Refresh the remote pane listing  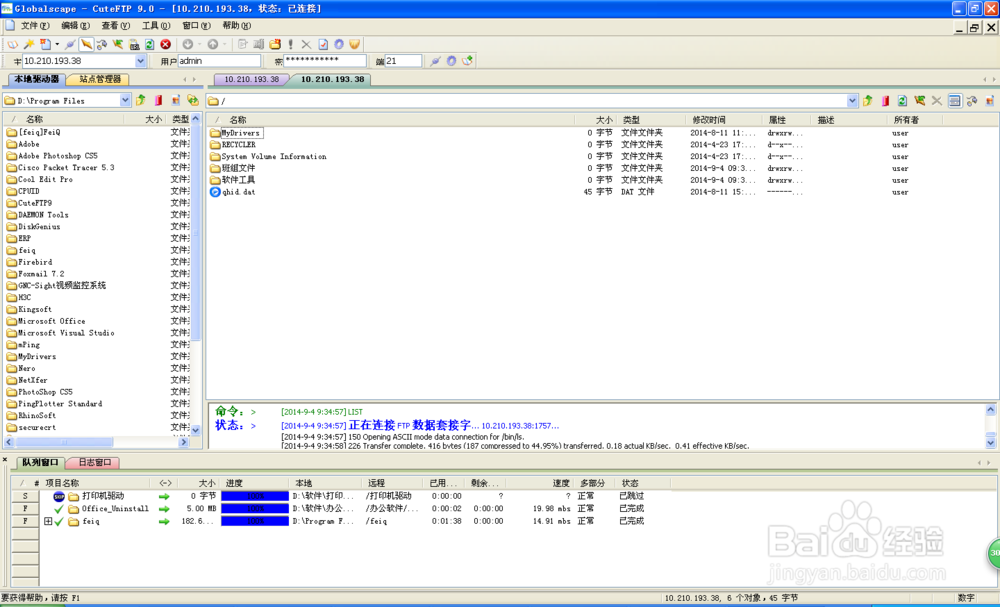[902, 101]
